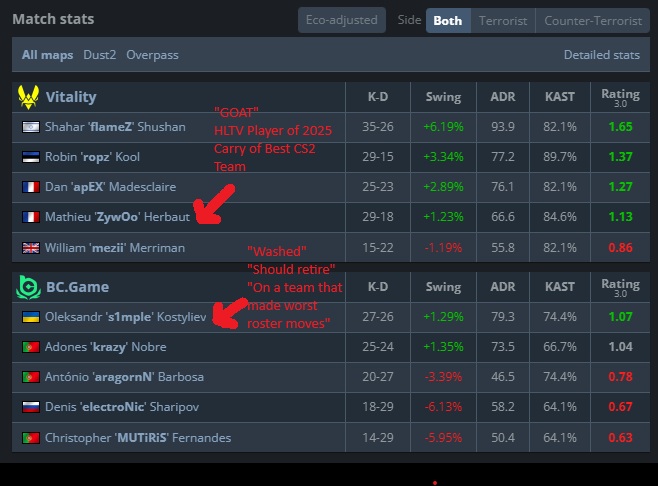Click the Portuguese flag beside MUTiRiS

[x=31, y=438]
